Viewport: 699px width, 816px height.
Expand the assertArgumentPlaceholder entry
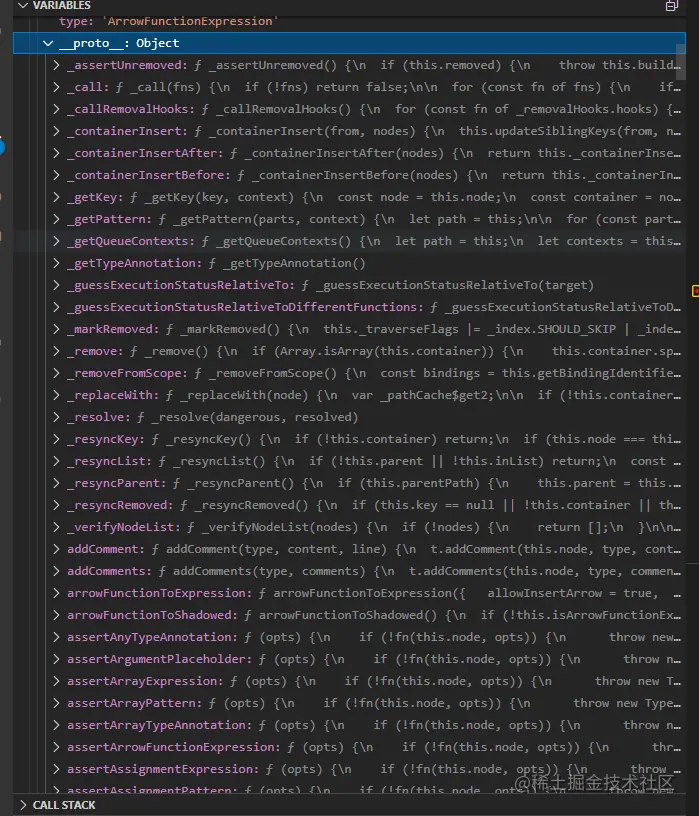pyautogui.click(x=56, y=659)
